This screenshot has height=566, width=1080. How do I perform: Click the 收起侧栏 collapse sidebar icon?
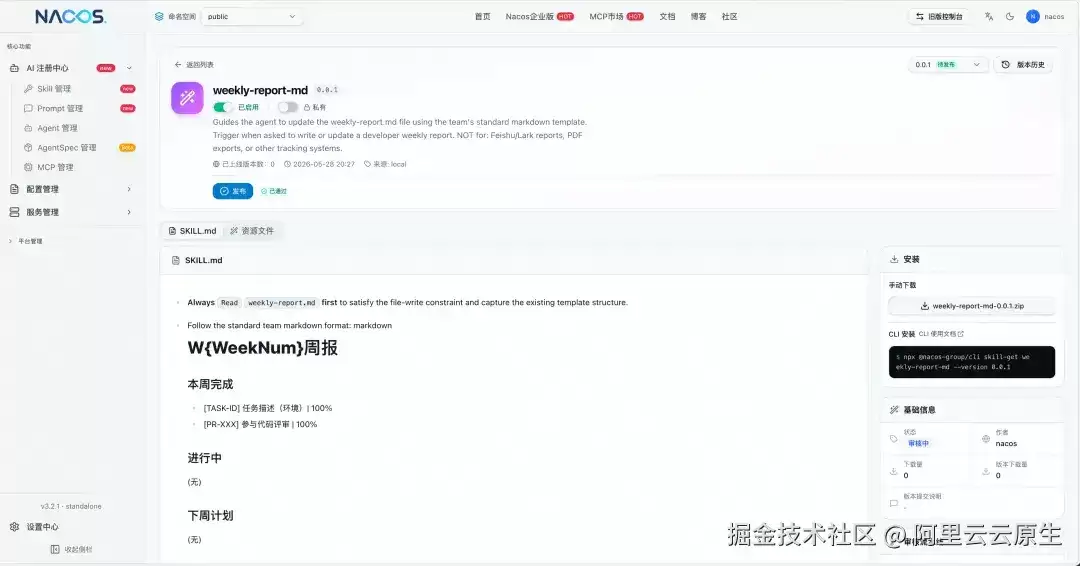(x=55, y=549)
